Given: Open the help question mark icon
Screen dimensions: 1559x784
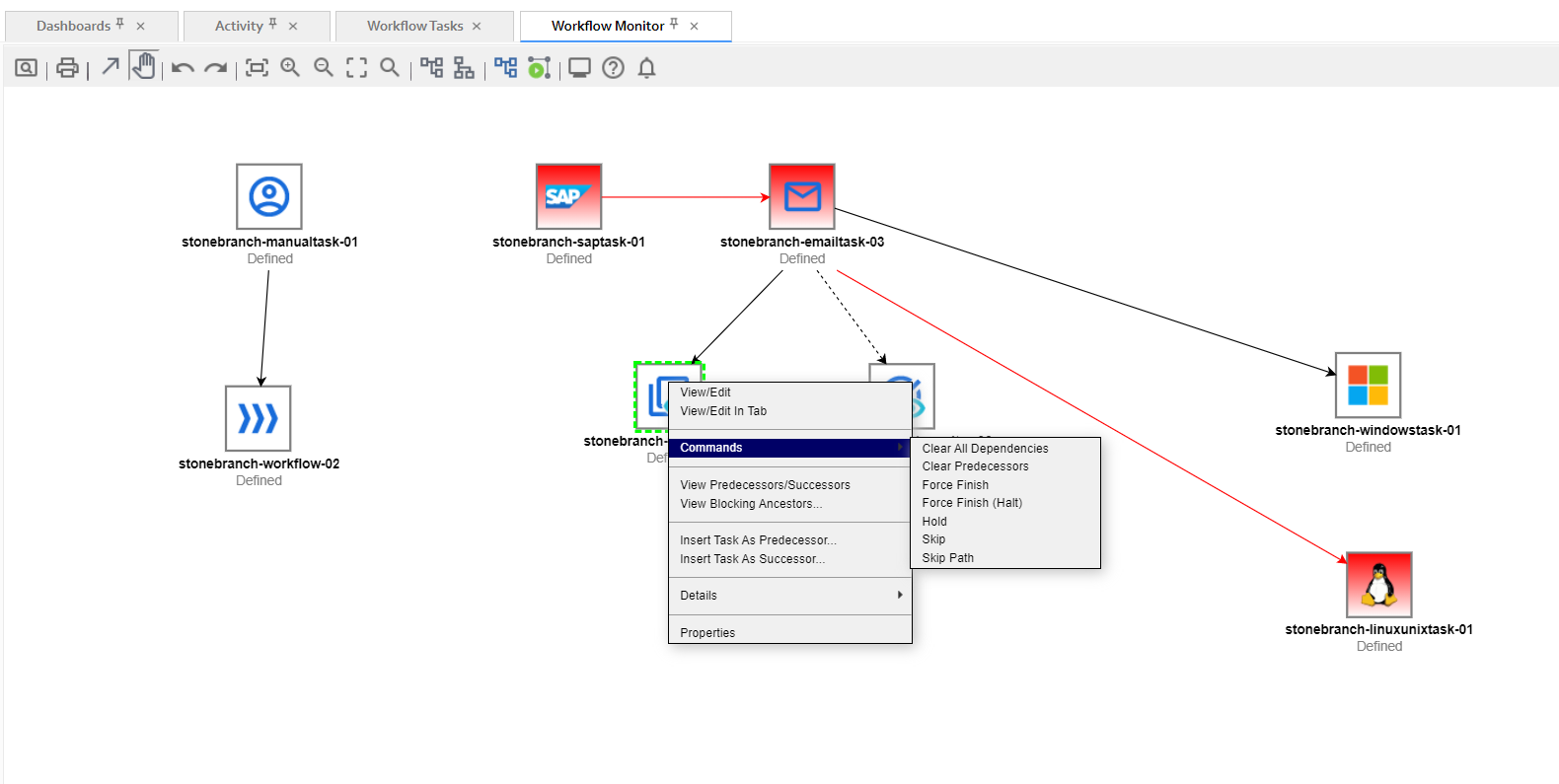Looking at the screenshot, I should (x=613, y=68).
